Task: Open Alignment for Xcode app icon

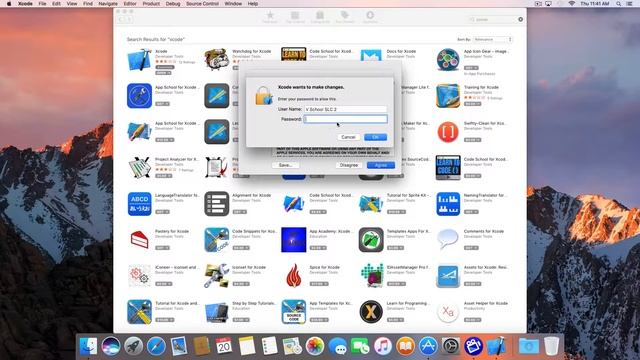Action: pyautogui.click(x=216, y=204)
